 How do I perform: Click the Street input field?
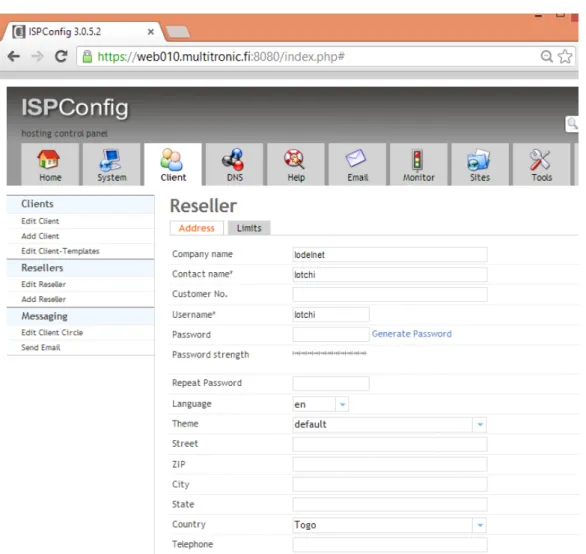point(390,444)
